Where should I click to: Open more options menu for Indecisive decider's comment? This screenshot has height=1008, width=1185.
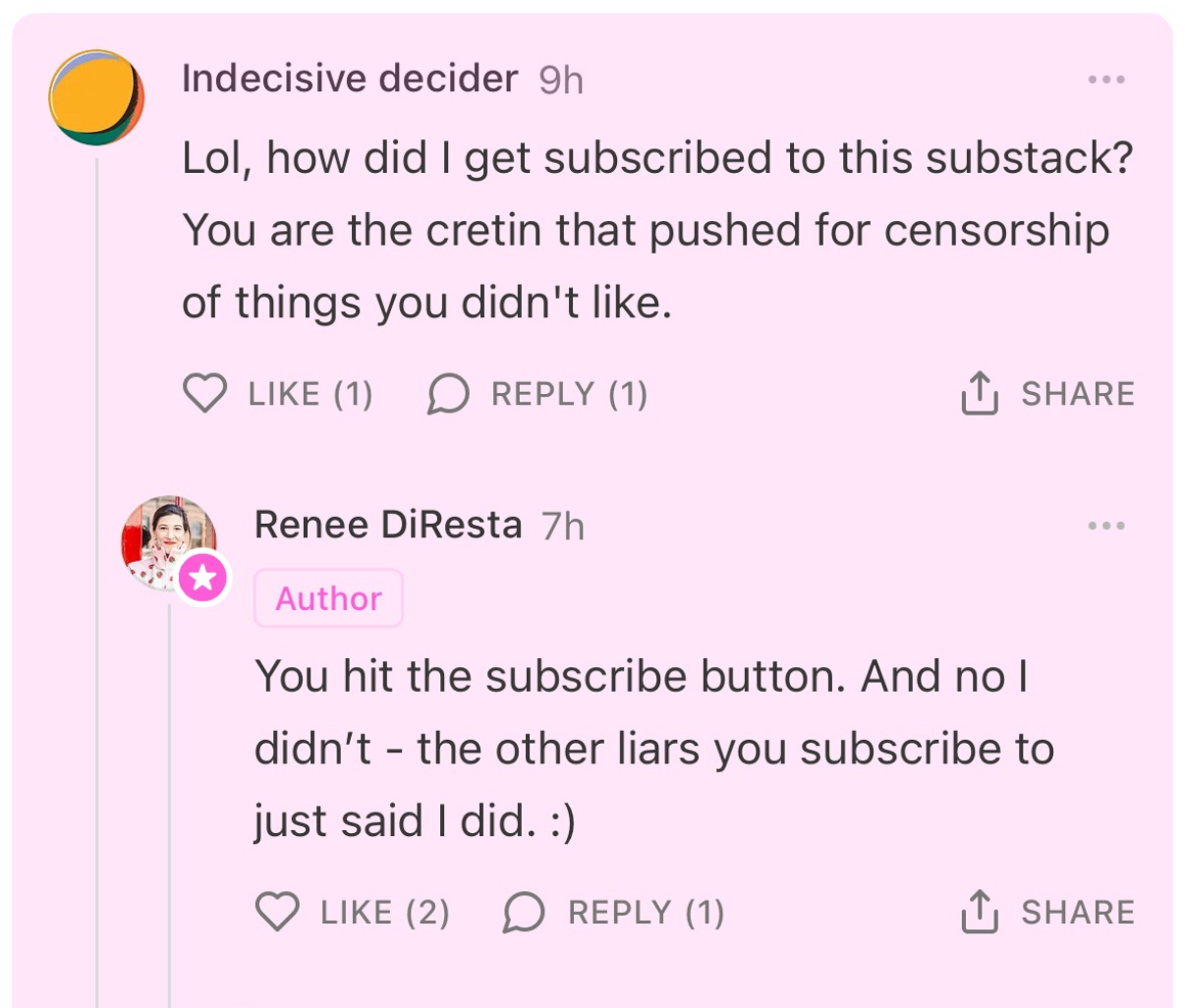[x=1105, y=81]
